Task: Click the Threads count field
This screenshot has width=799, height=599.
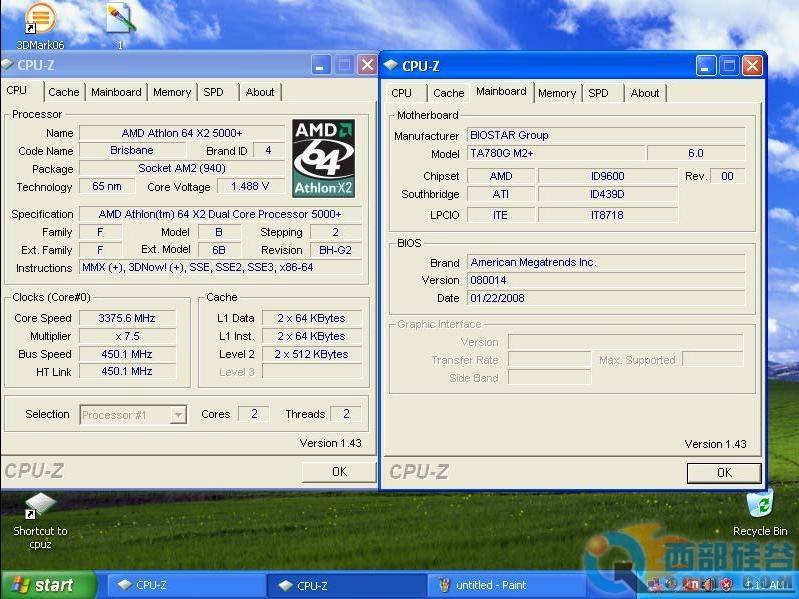Action: (x=347, y=414)
